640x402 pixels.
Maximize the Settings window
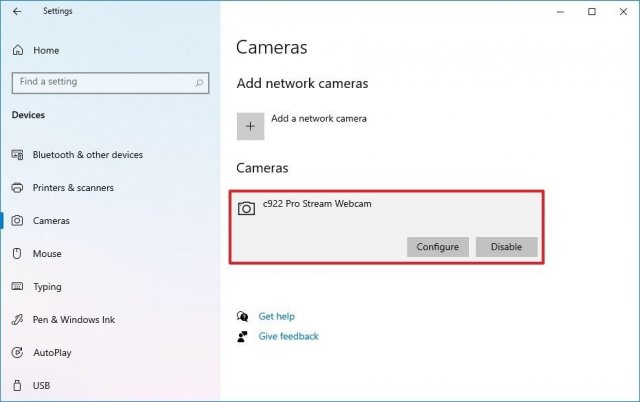coord(592,12)
